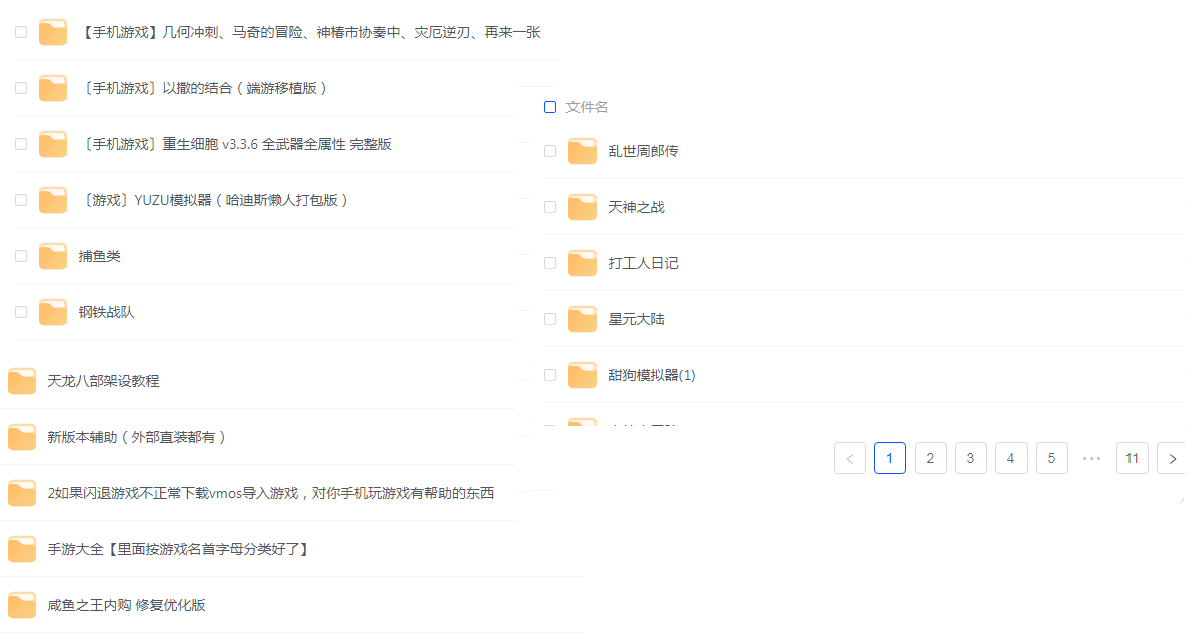This screenshot has width=1196, height=640.
Task: Open 天龙八部架设教程 folder name
Action: pos(104,381)
